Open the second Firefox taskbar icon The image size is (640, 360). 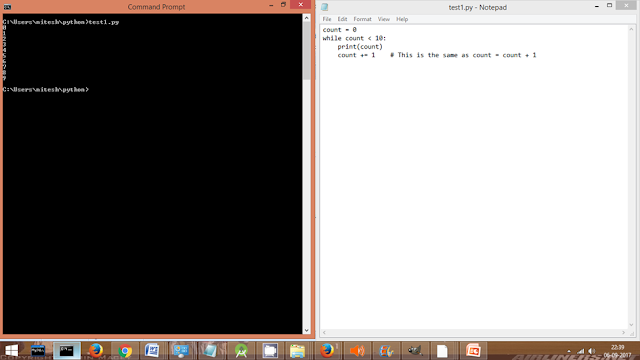tap(327, 351)
